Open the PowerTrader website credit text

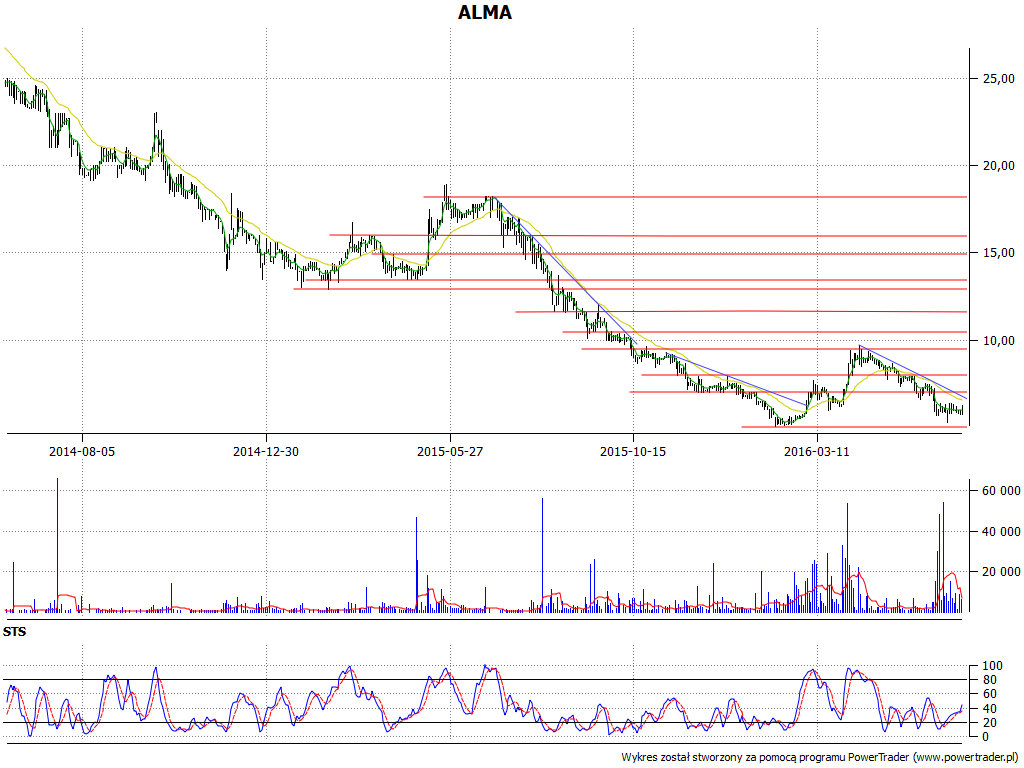point(821,758)
